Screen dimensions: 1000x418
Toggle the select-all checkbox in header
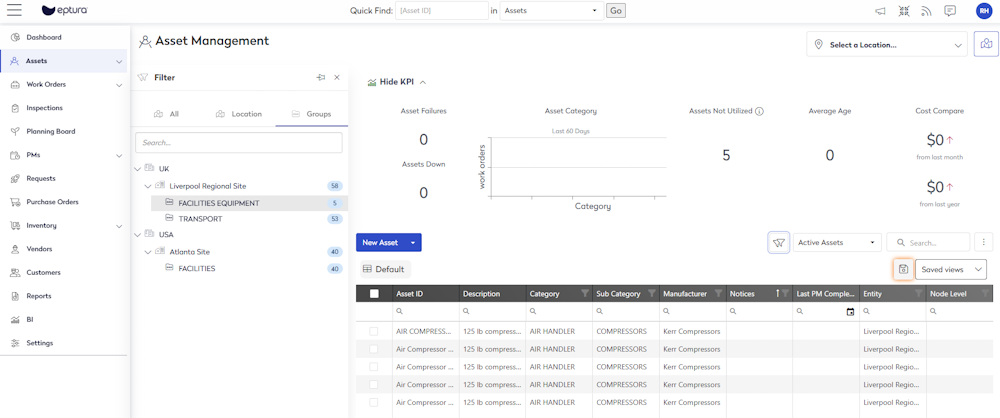coord(374,294)
